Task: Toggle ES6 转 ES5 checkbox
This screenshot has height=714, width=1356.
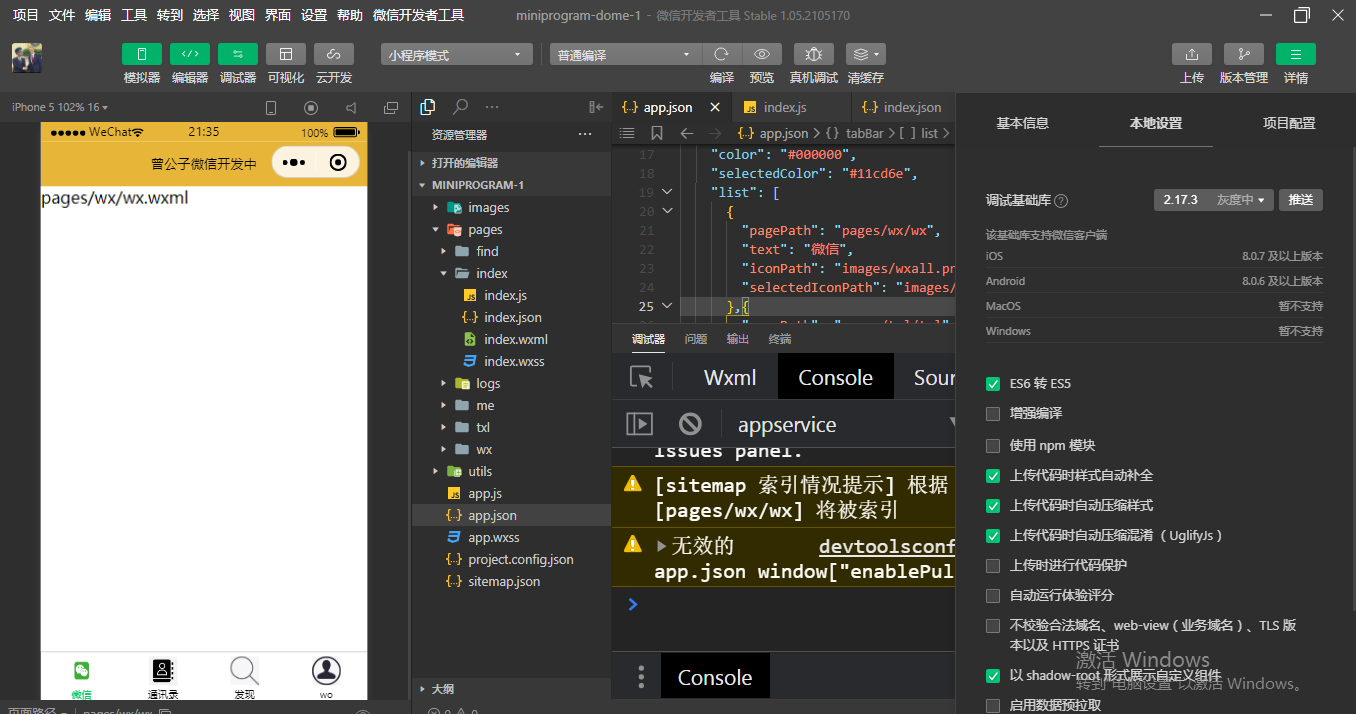Action: pyautogui.click(x=993, y=384)
